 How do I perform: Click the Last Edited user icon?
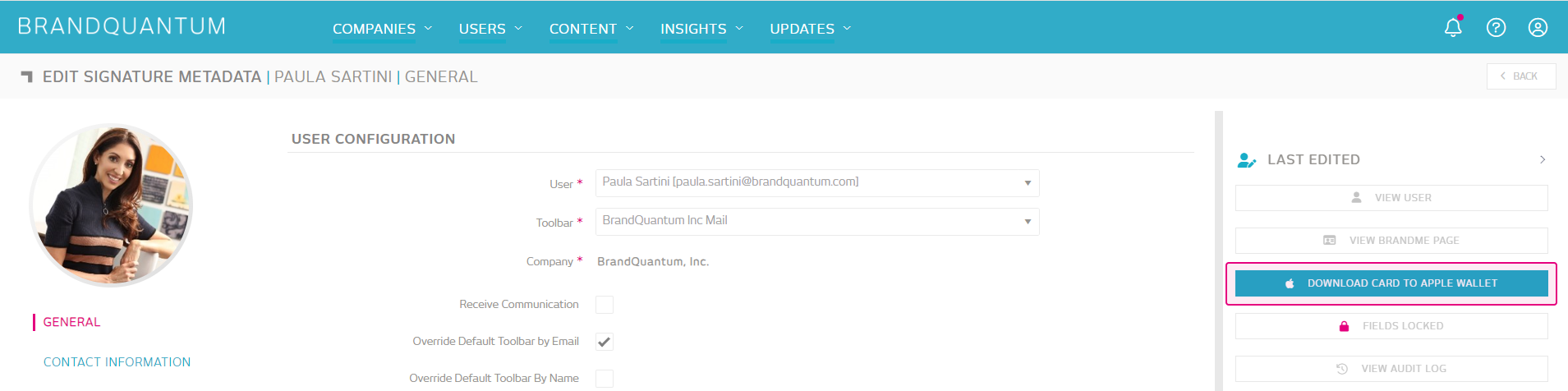coord(1246,160)
